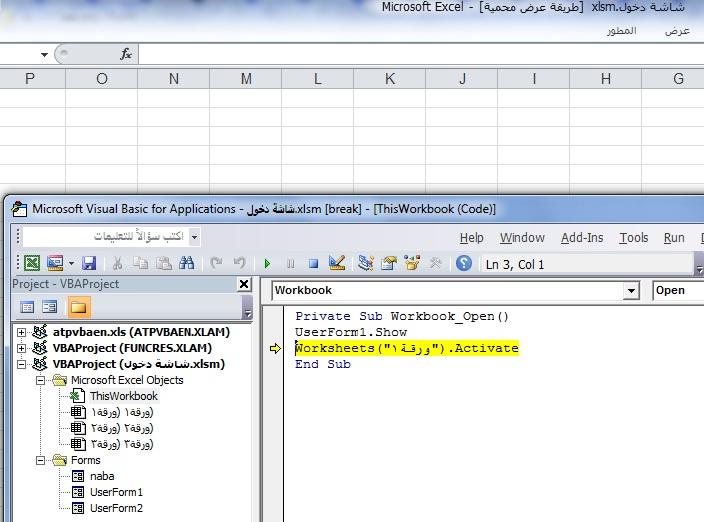Open the Project Explorer toolbar icon
Image resolution: width=704 pixels, height=522 pixels.
[366, 263]
